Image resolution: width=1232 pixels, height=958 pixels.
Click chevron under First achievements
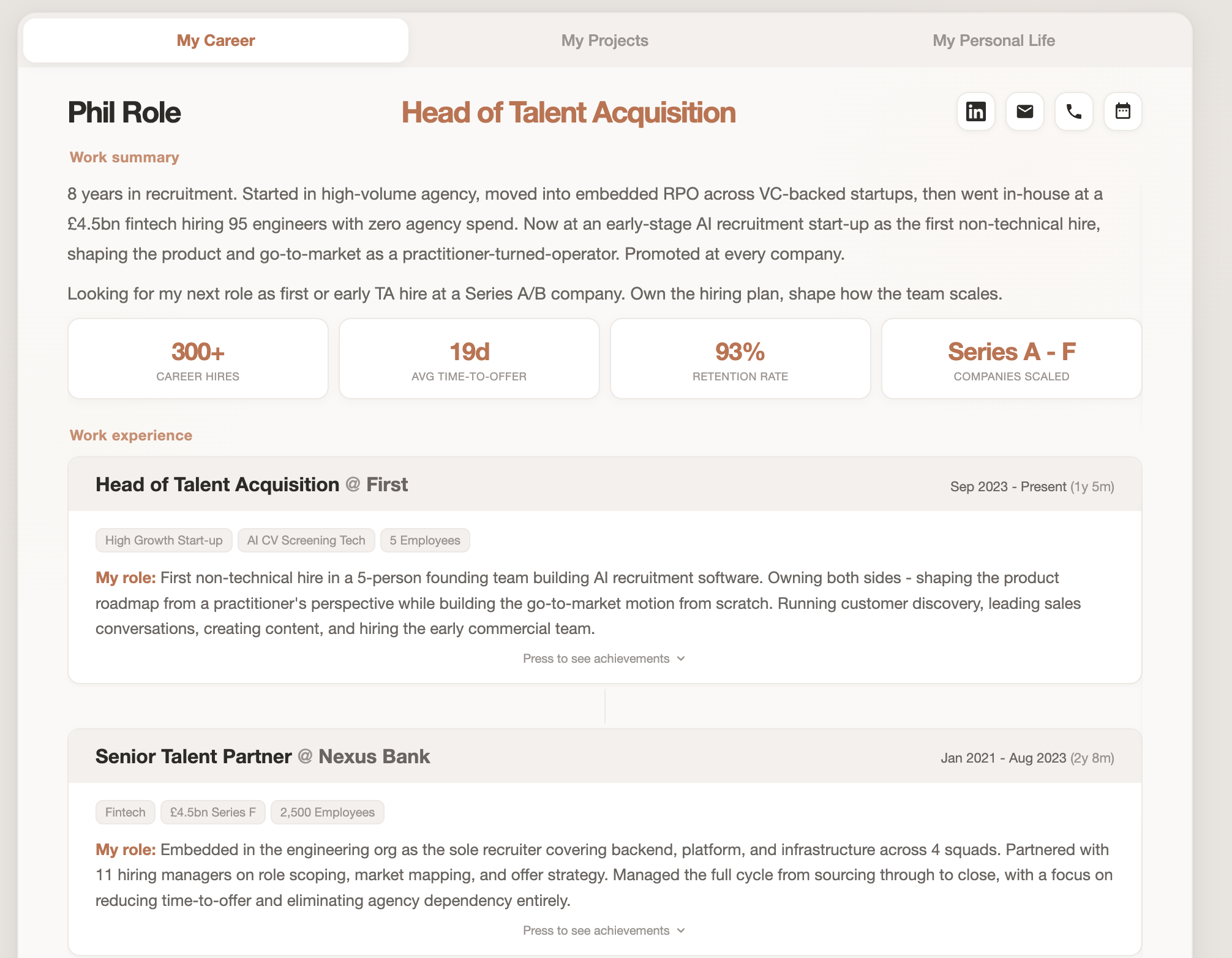[681, 658]
